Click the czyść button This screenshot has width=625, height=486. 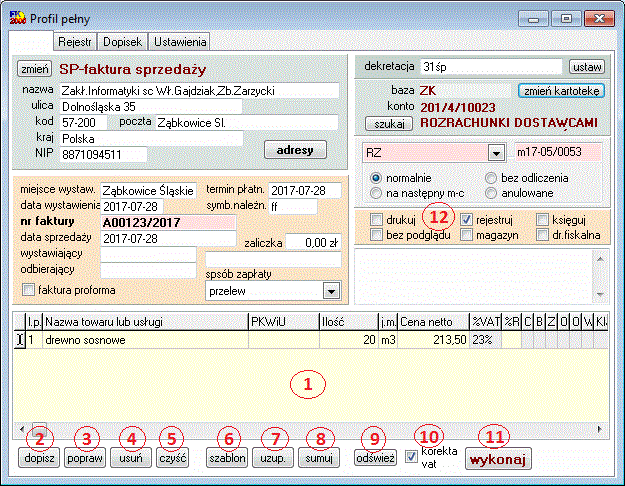(x=173, y=458)
